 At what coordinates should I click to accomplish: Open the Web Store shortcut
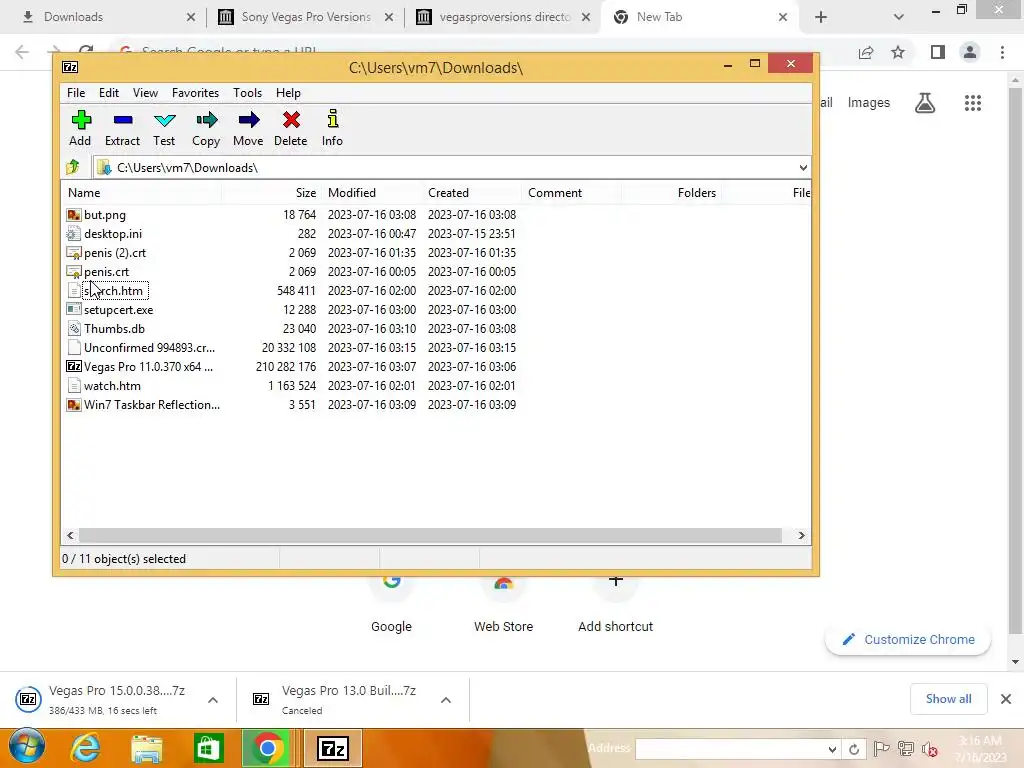(504, 604)
